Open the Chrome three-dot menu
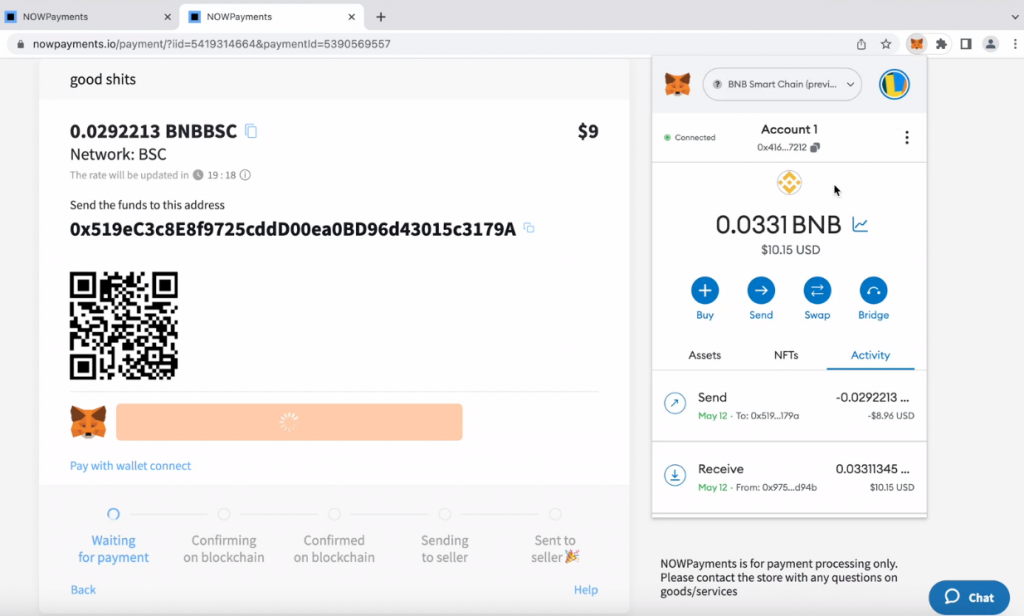 click(1015, 44)
